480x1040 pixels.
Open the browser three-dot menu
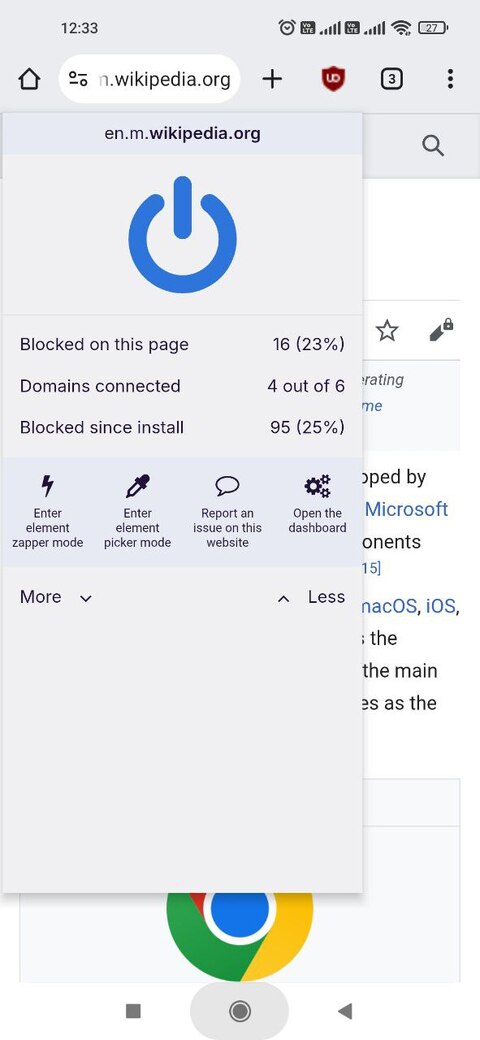(x=450, y=79)
